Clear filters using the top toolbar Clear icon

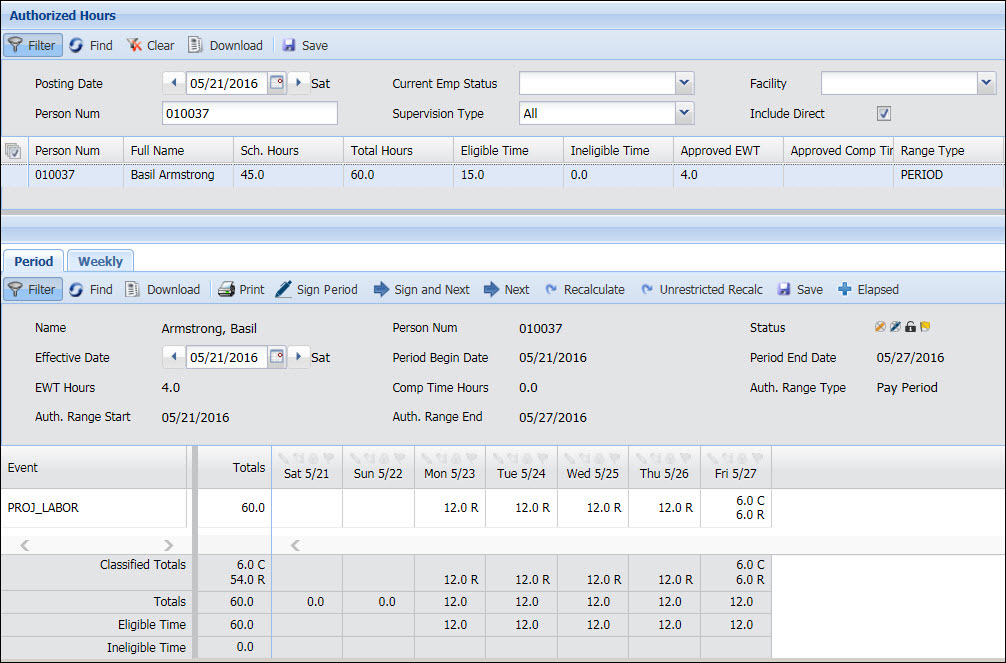click(134, 45)
